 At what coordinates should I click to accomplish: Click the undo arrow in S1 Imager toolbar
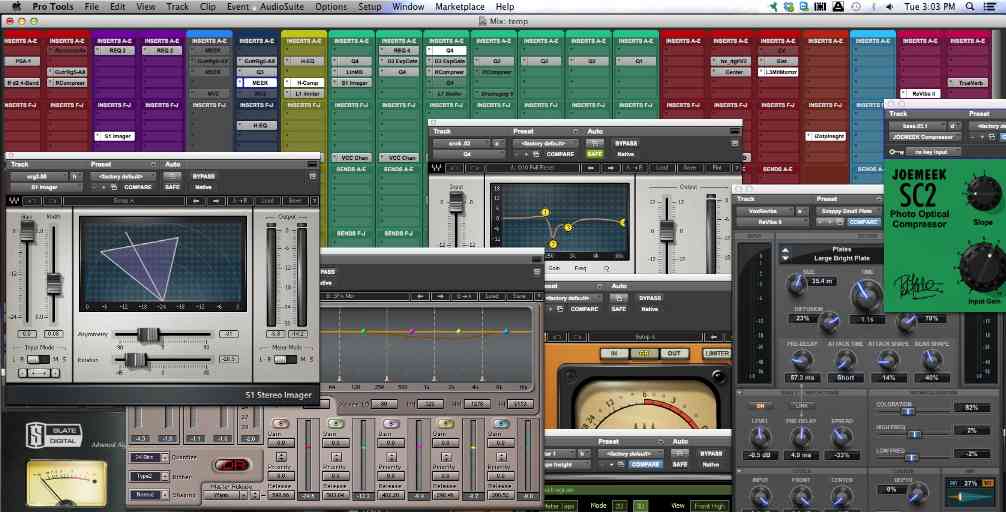[33, 201]
